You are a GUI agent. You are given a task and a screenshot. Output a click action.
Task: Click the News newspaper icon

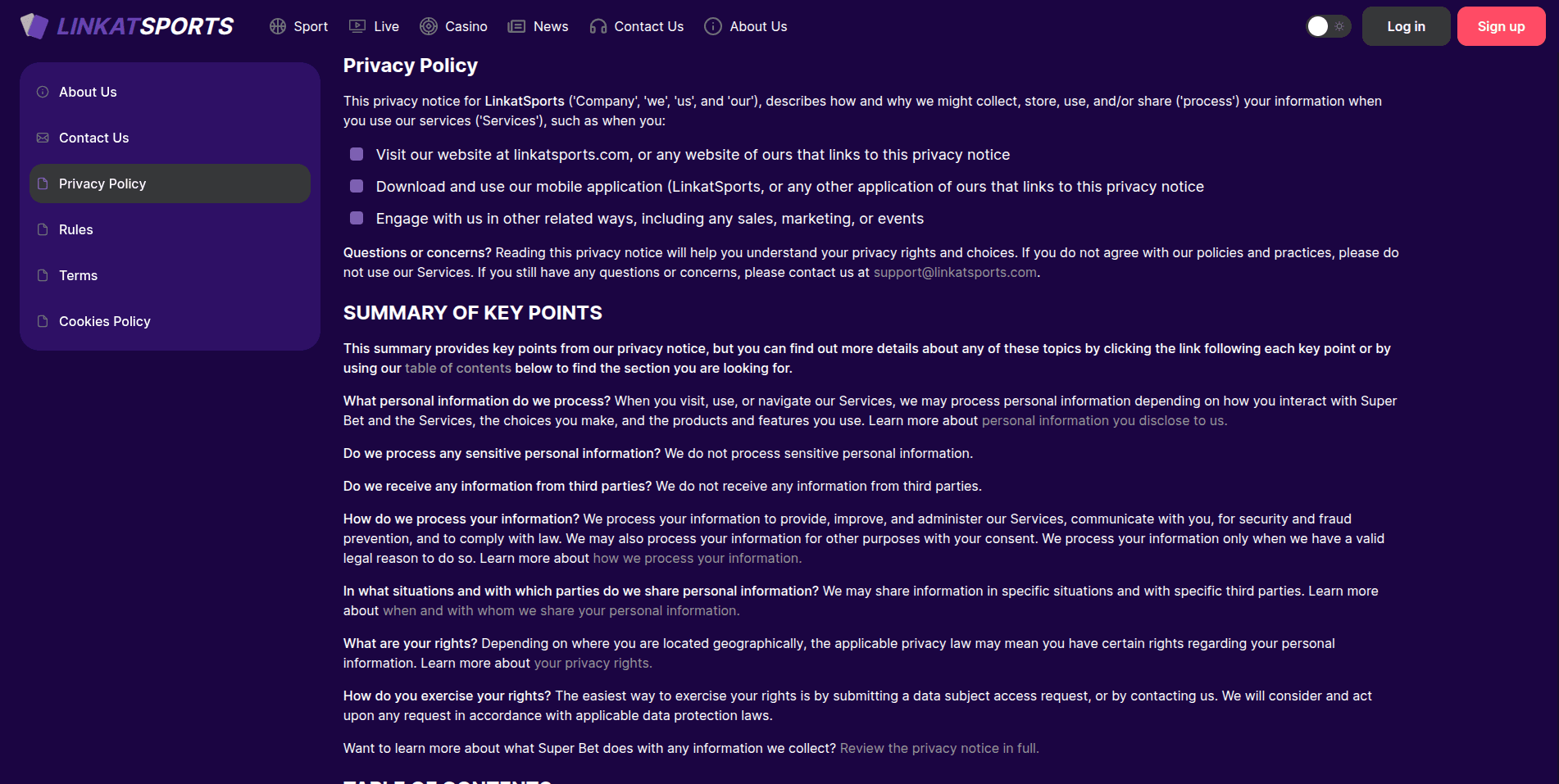516,26
